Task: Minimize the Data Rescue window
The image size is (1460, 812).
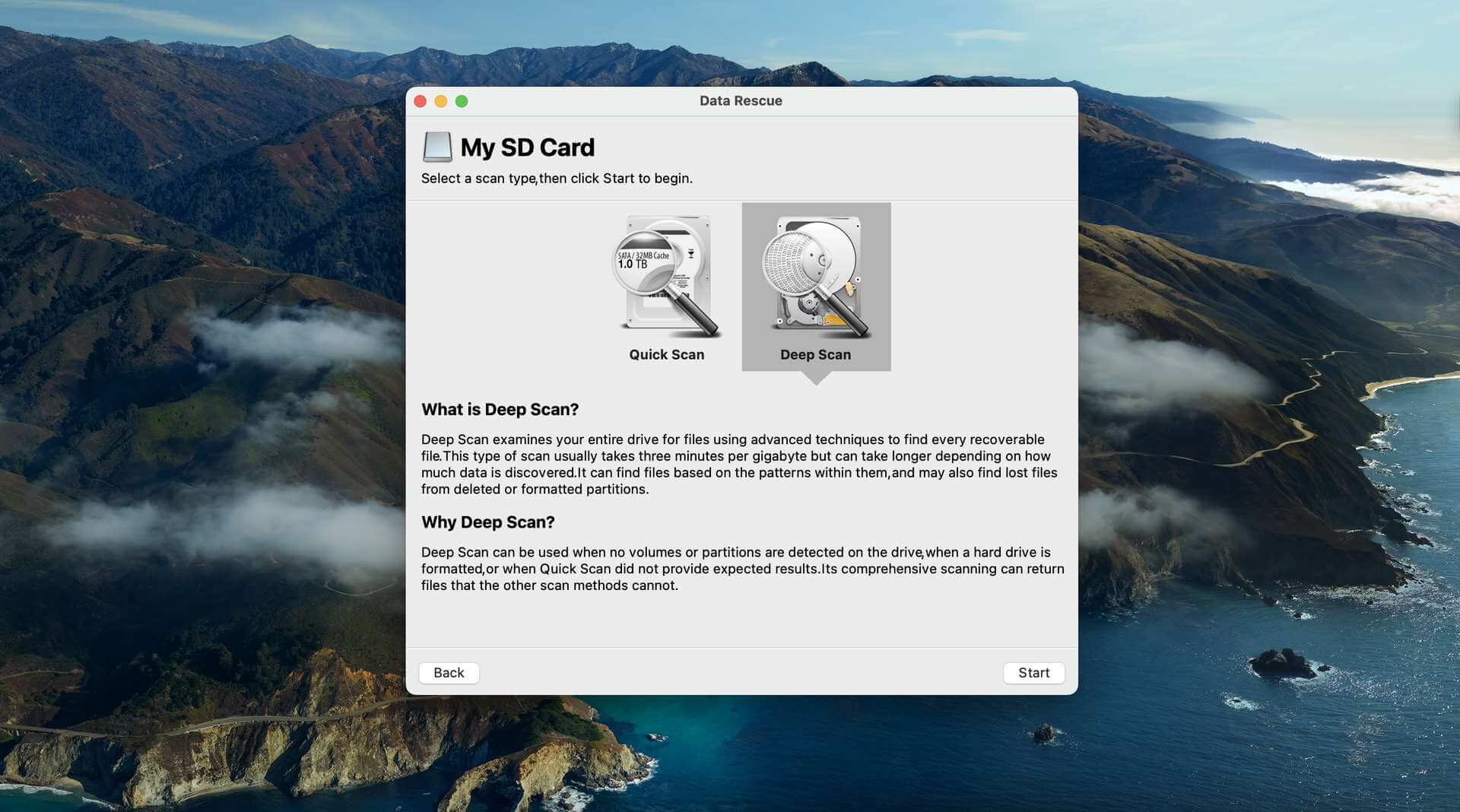Action: [440, 101]
